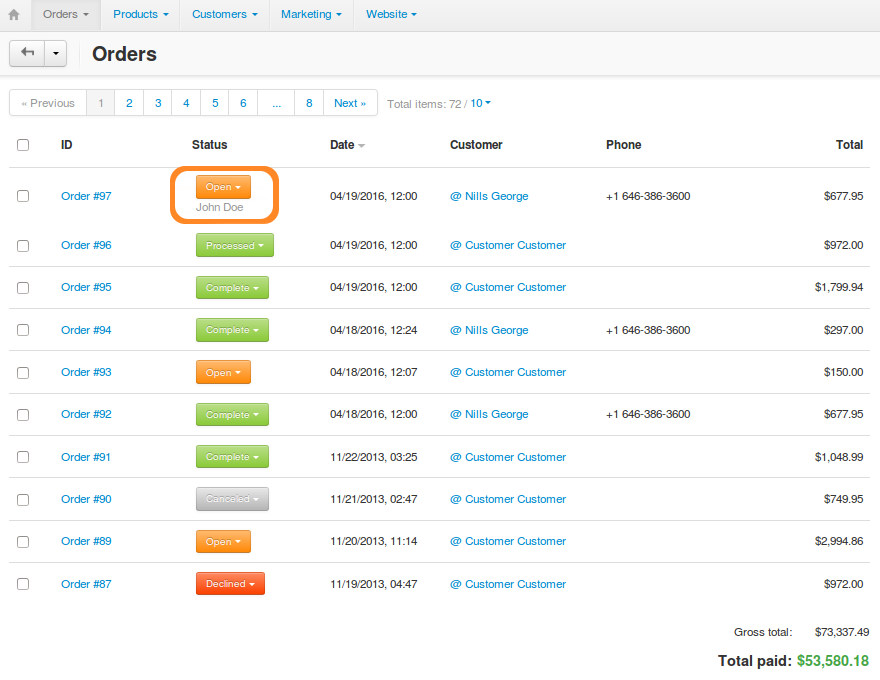Sort orders by the Total column header
Screen dimensions: 880x680
pos(849,145)
